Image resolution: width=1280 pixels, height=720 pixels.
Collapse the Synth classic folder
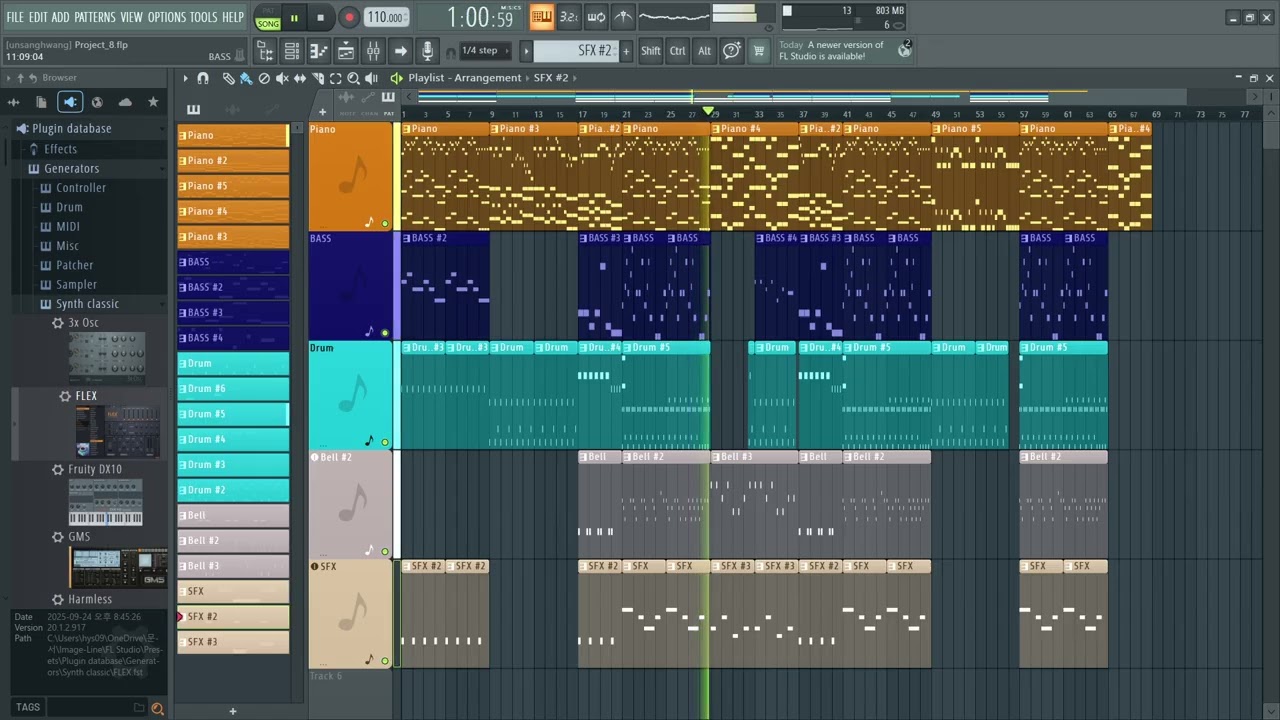coord(87,304)
